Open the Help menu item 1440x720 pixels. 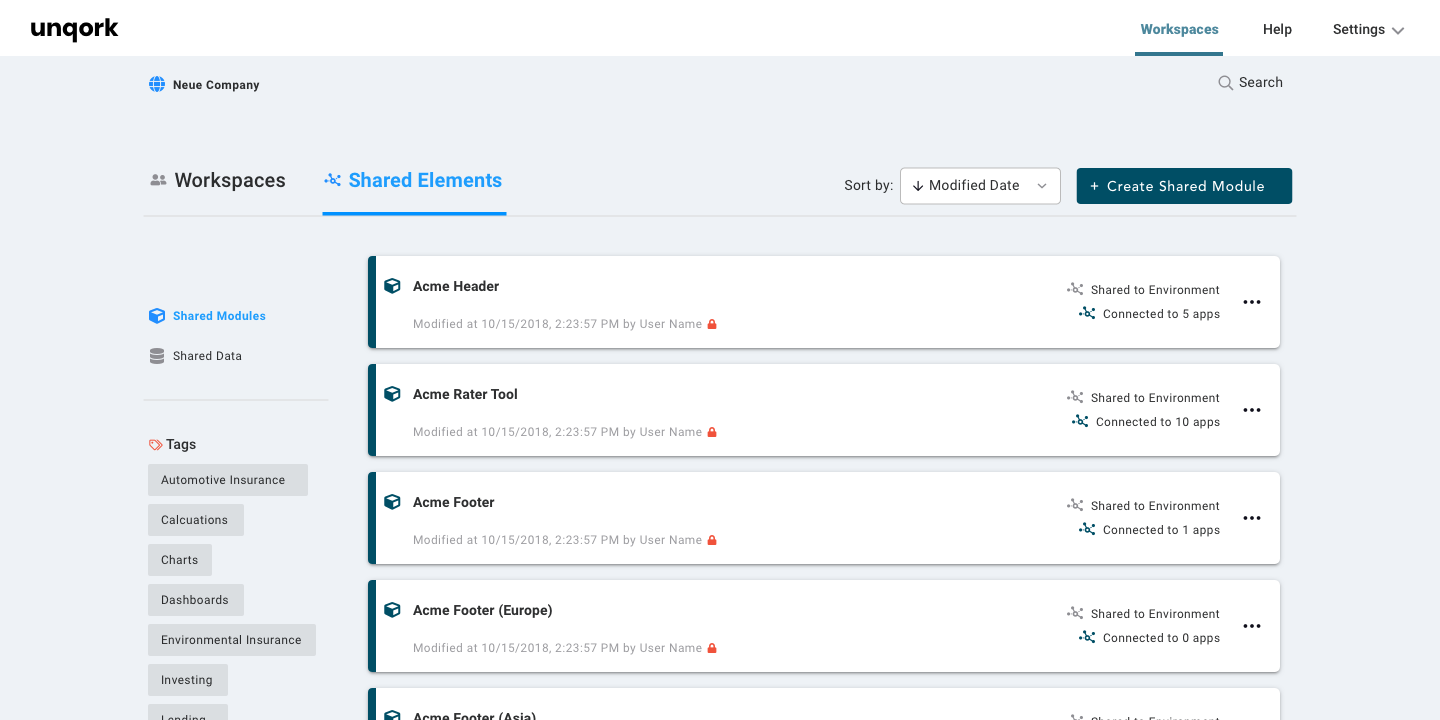coord(1277,29)
